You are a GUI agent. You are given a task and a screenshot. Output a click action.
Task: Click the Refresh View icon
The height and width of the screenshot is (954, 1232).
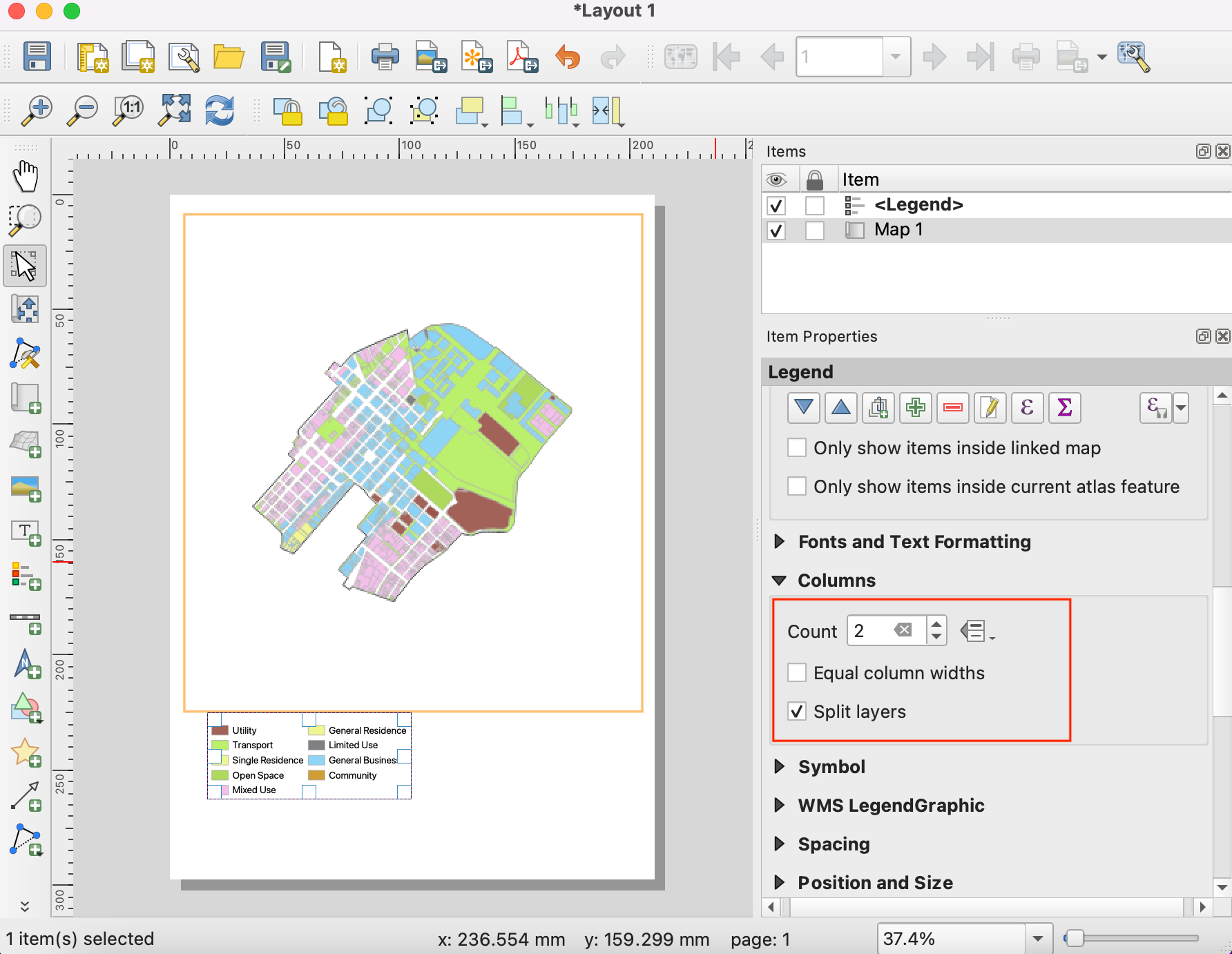point(220,110)
